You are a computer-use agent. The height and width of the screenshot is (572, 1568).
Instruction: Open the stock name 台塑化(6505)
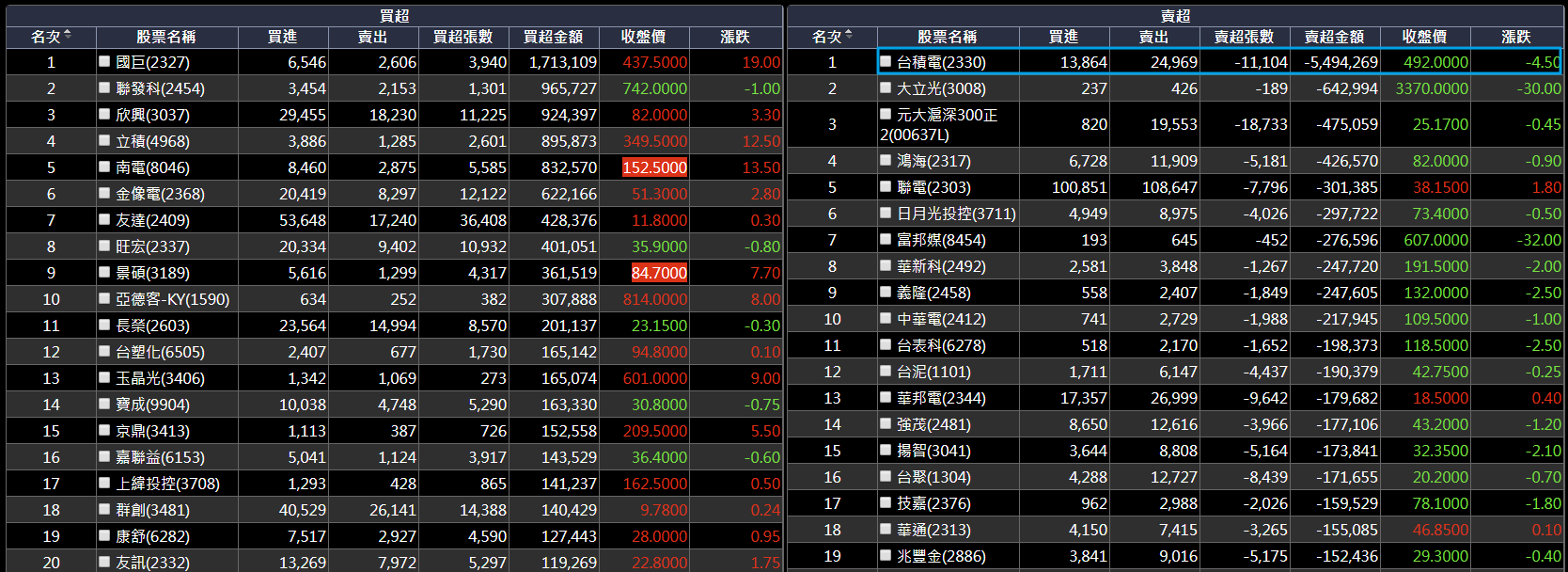[x=160, y=352]
